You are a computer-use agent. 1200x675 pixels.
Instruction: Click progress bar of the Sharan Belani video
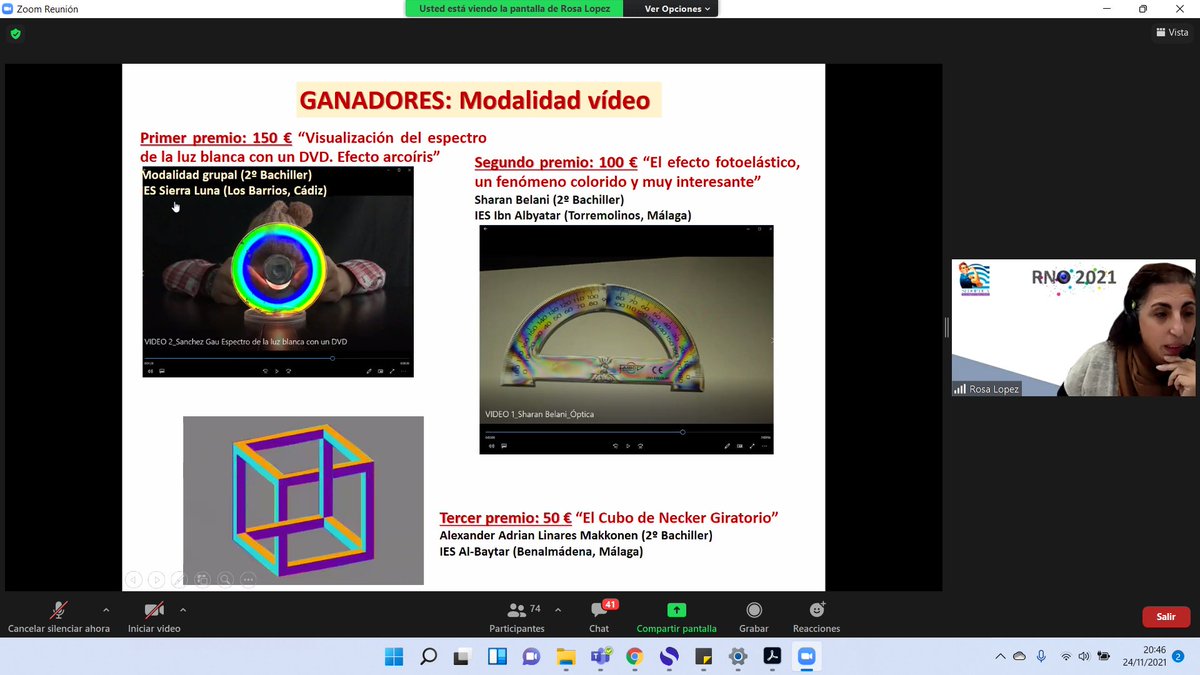click(x=626, y=432)
